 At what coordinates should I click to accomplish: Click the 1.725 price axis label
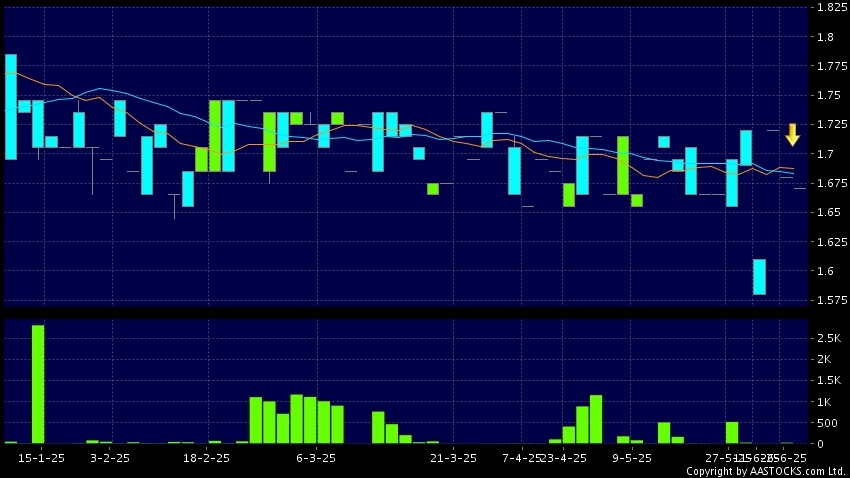pyautogui.click(x=832, y=125)
